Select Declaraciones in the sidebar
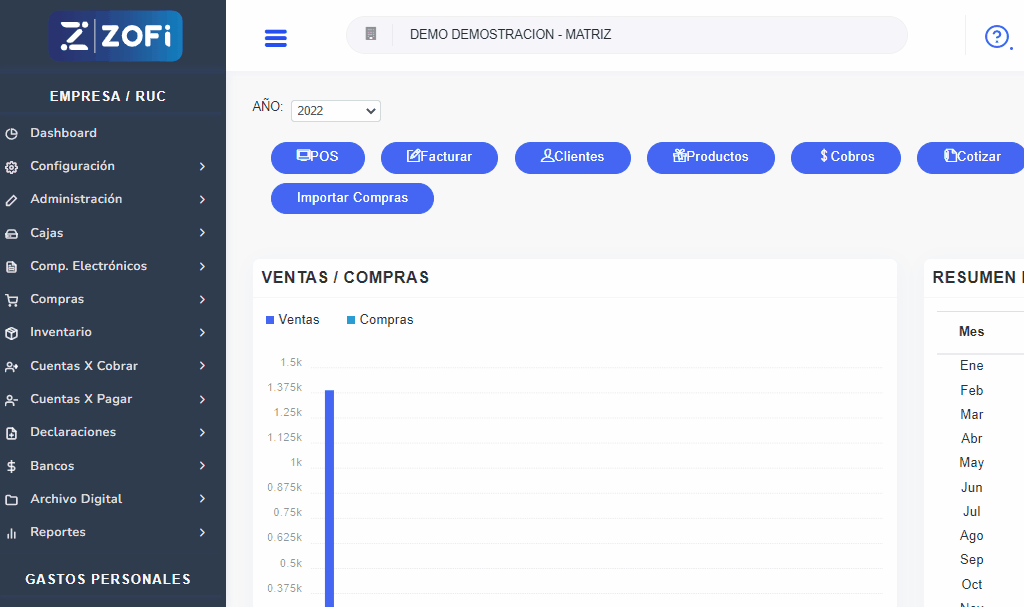 coord(73,432)
